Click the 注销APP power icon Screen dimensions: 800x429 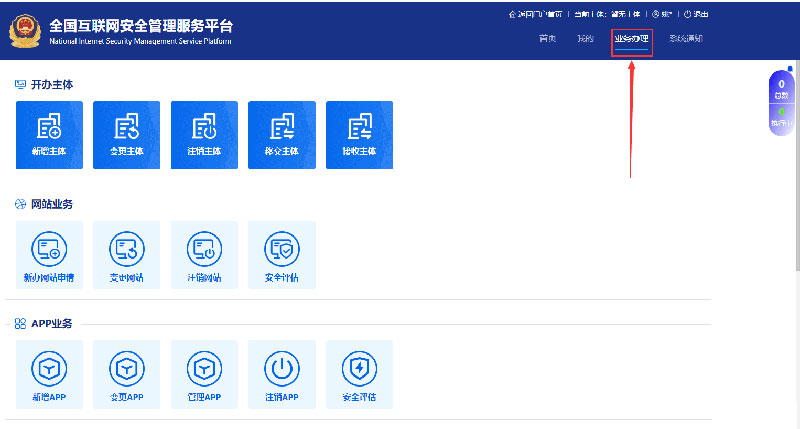pyautogui.click(x=281, y=374)
